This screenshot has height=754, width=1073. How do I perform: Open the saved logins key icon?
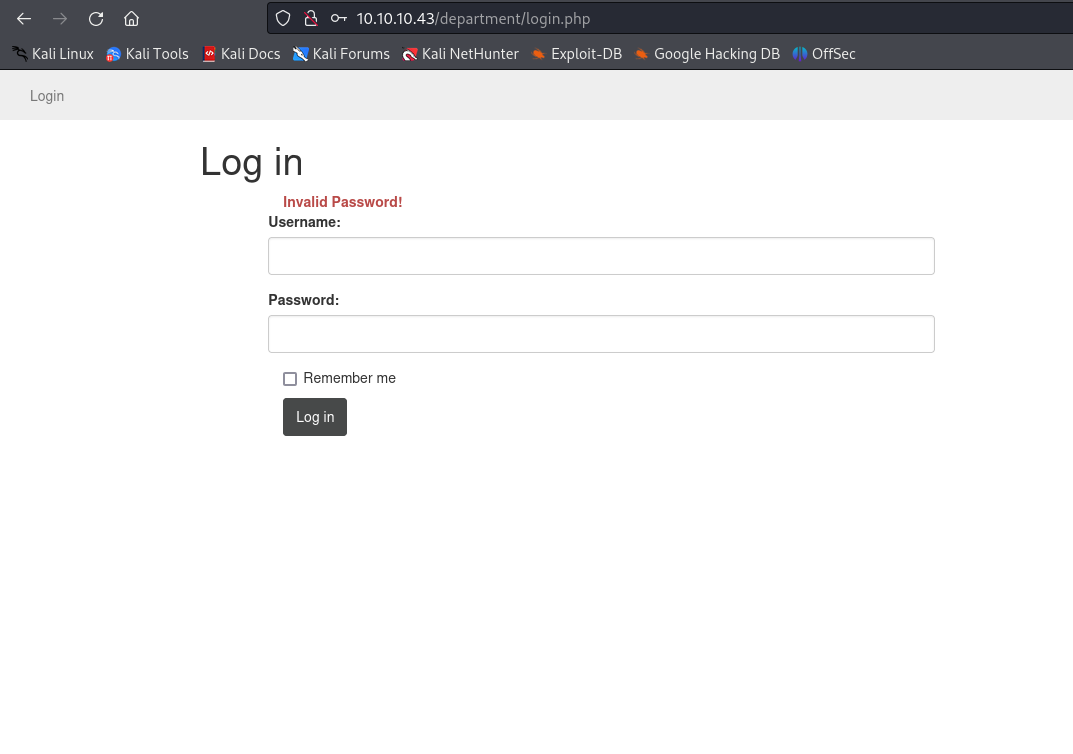339,19
